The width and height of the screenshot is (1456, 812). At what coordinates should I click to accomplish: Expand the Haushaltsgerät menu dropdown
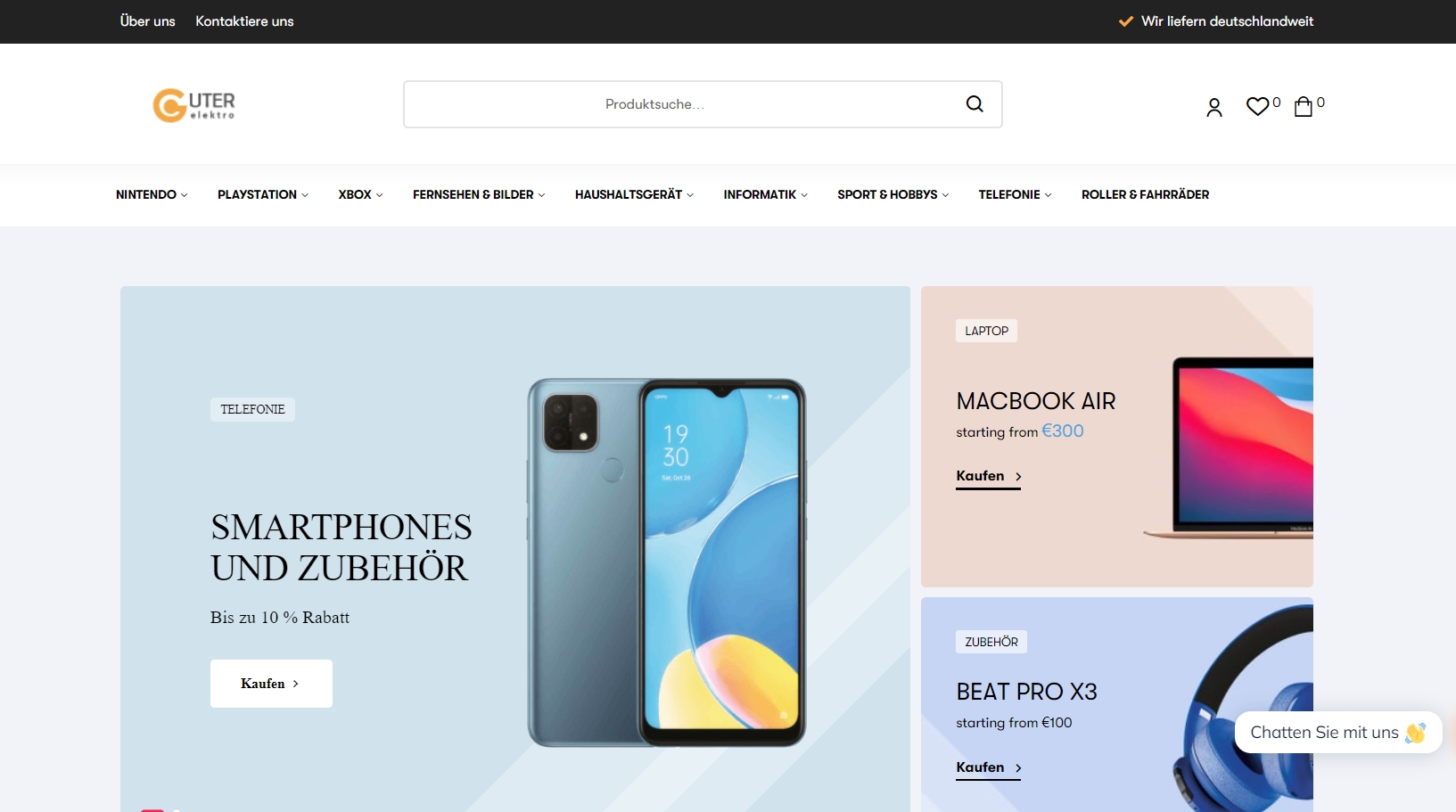coord(634,194)
